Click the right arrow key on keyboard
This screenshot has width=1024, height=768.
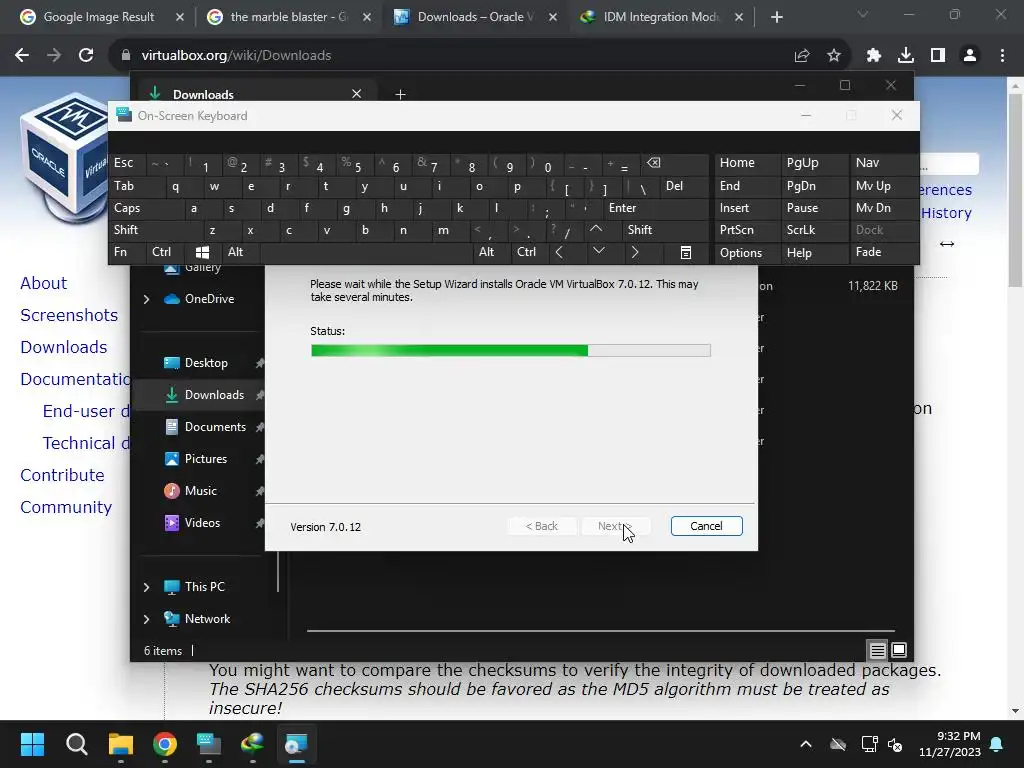click(x=635, y=252)
